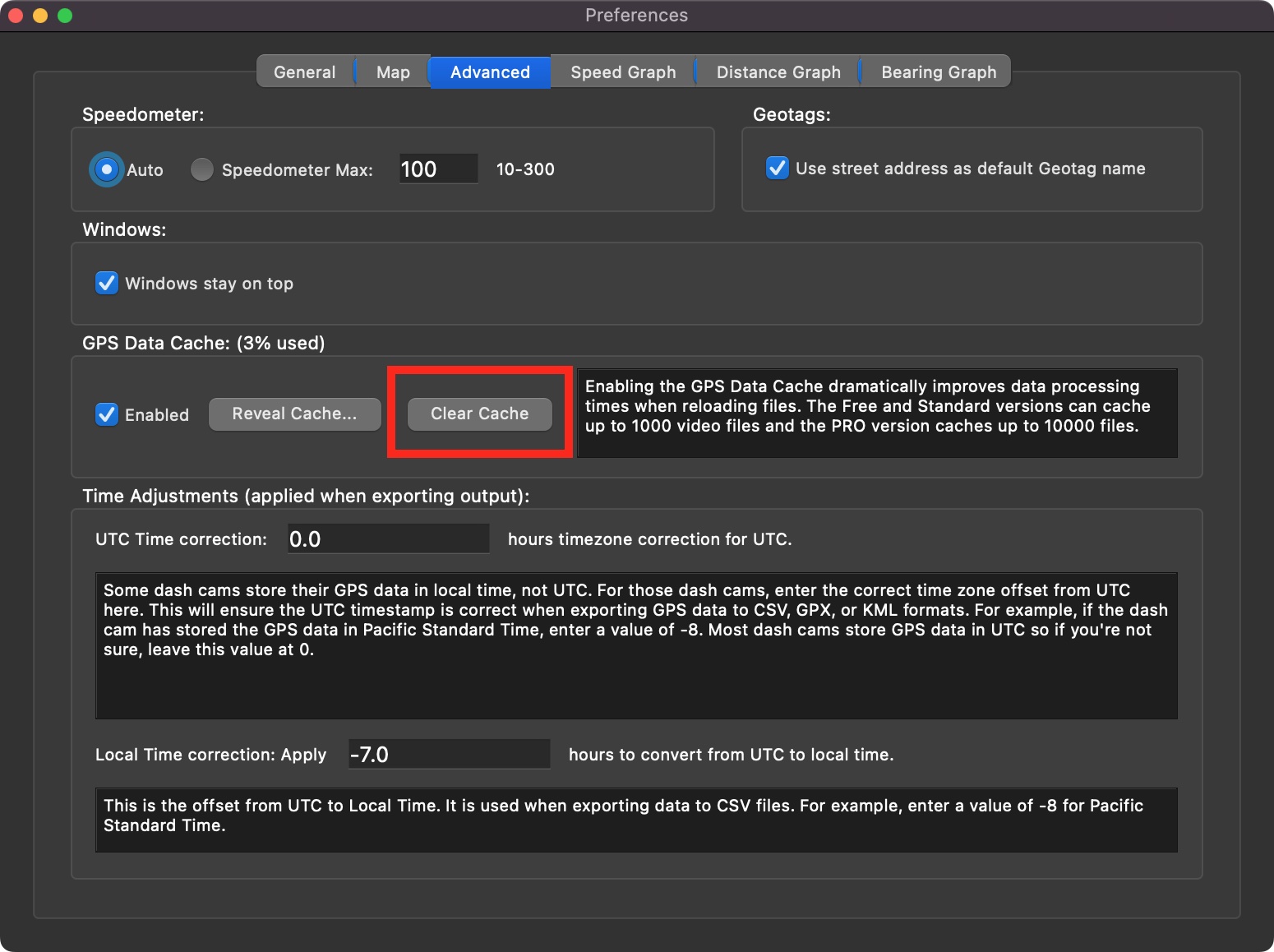Click the '10-300' range label
This screenshot has height=952, width=1274.
[x=525, y=169]
